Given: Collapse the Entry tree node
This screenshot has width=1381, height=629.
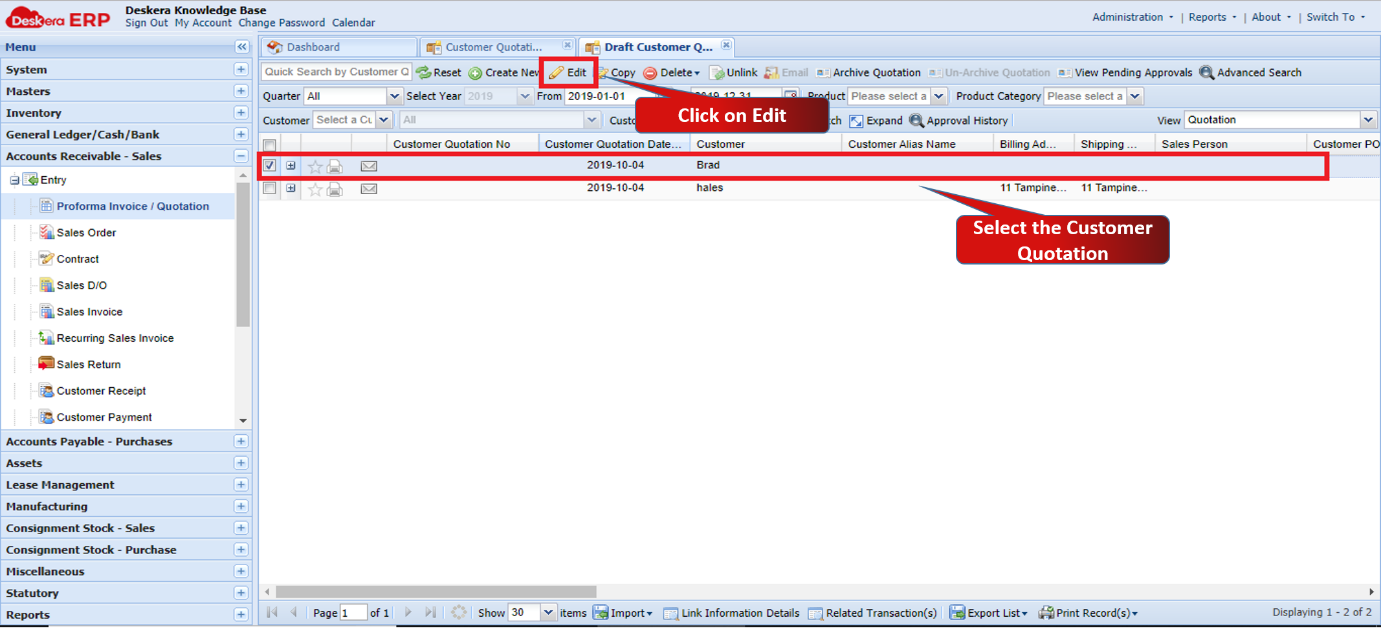Looking at the screenshot, I should [15, 180].
